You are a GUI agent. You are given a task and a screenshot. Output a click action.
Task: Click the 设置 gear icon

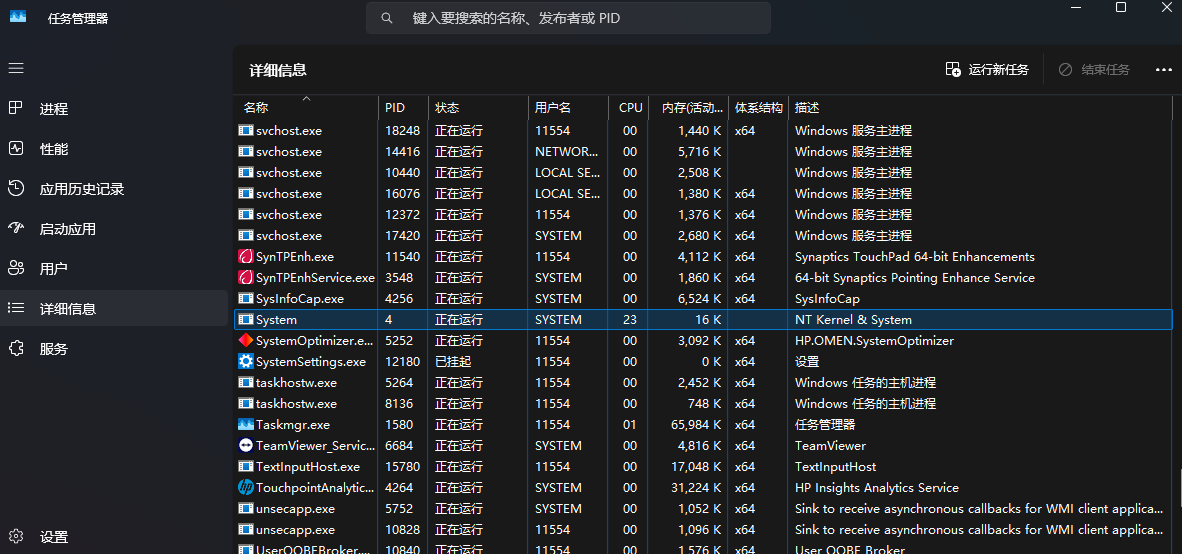tap(16, 537)
